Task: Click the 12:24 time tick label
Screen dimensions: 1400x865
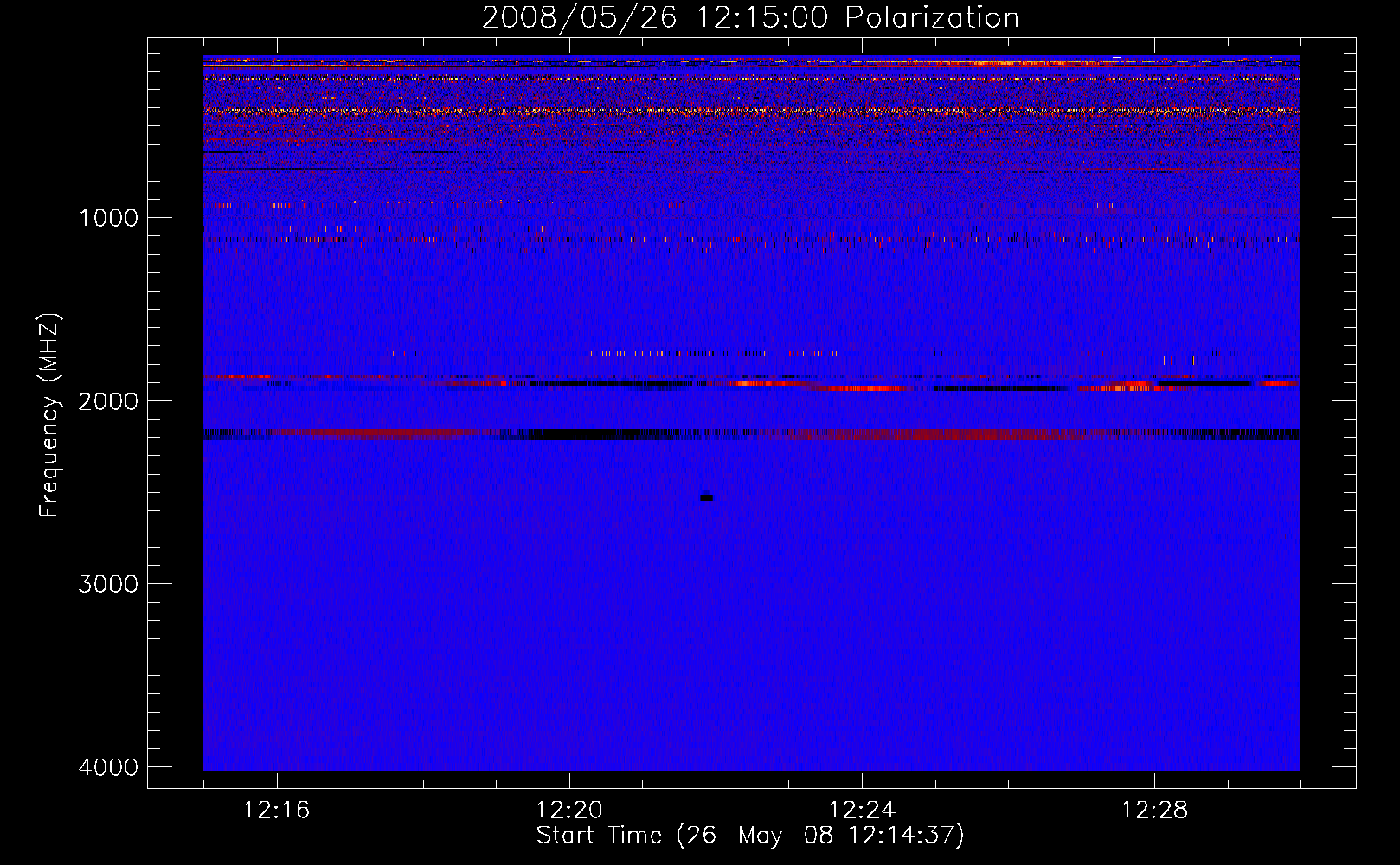Action: 862,811
